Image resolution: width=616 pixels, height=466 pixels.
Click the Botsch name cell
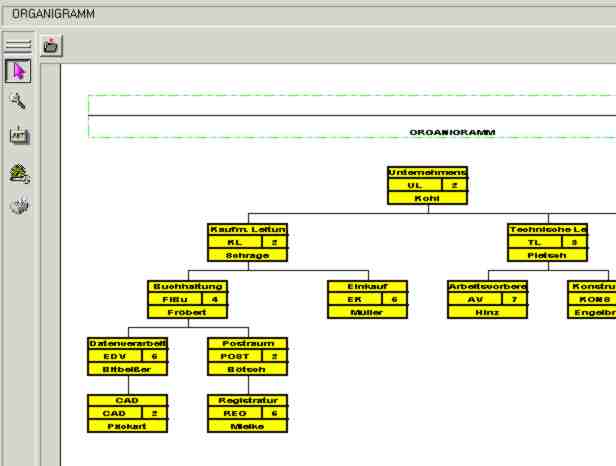248,369
